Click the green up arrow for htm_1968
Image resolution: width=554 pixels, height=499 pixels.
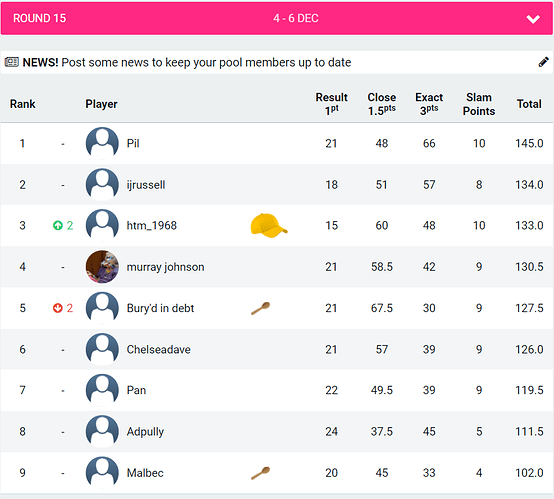click(x=58, y=225)
